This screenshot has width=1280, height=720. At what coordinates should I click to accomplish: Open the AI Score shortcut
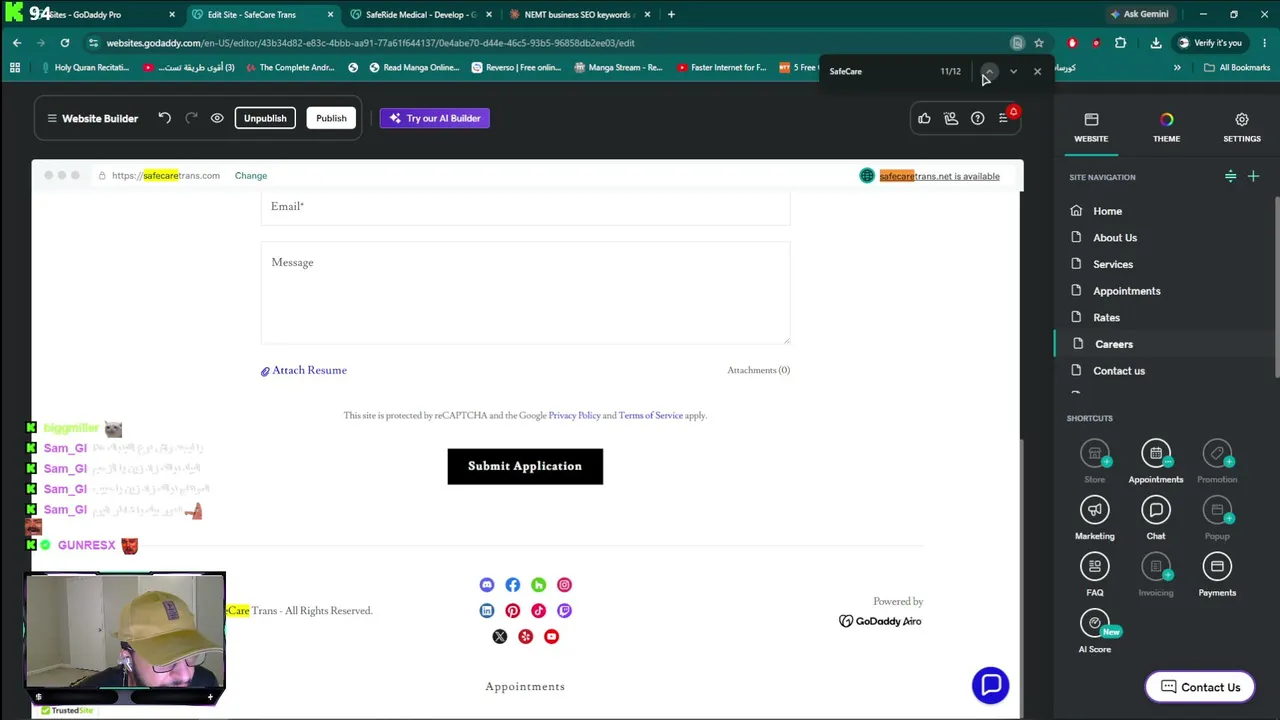[1095, 632]
